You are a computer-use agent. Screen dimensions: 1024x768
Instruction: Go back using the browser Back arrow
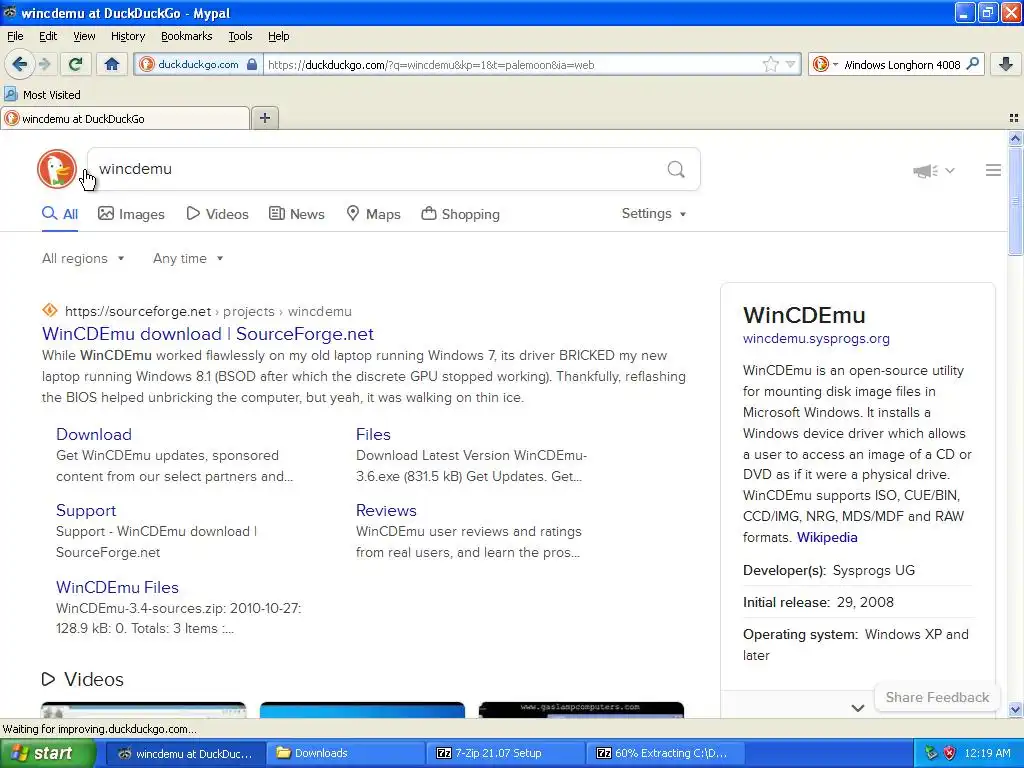19,64
